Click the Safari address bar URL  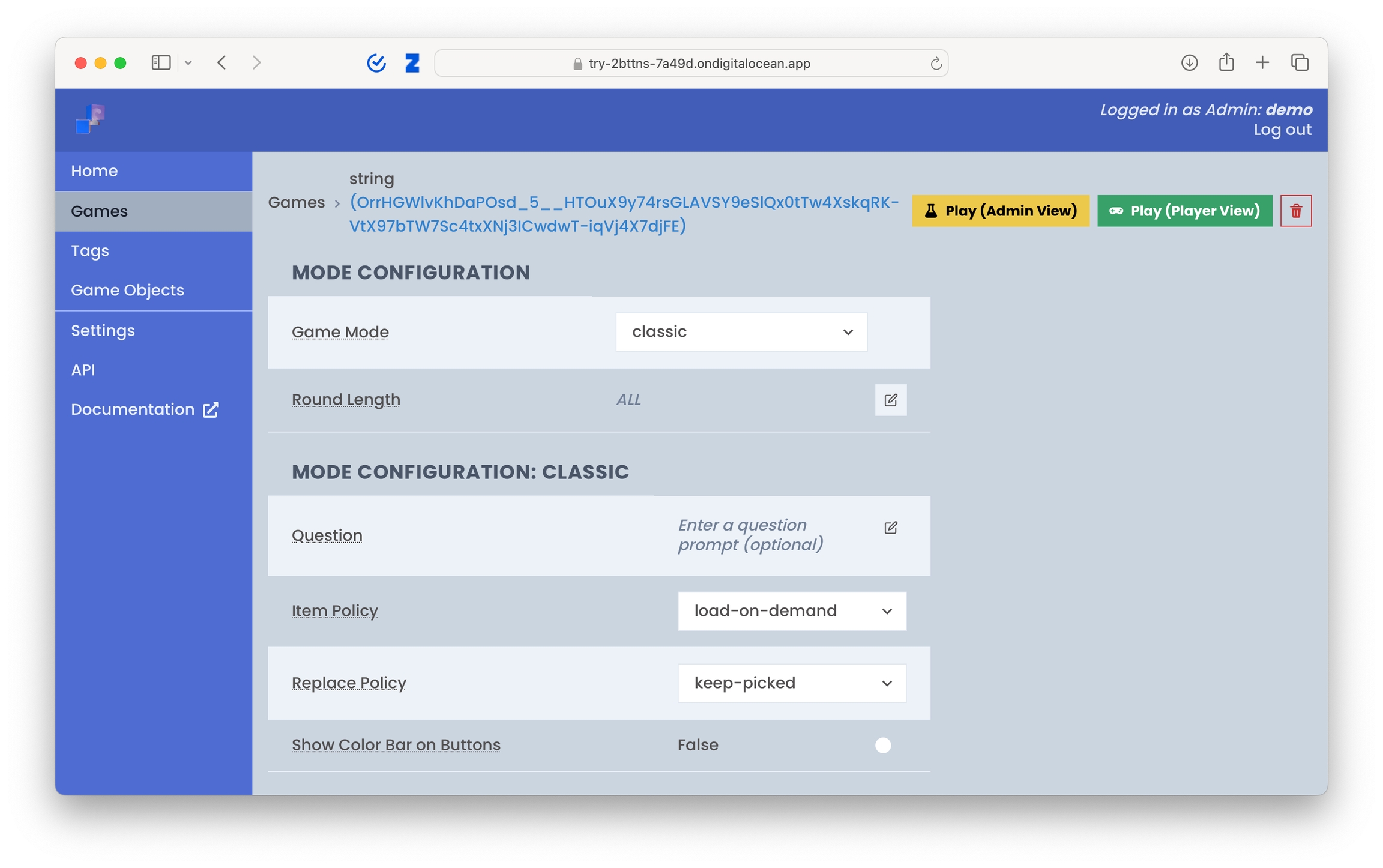[x=699, y=64]
